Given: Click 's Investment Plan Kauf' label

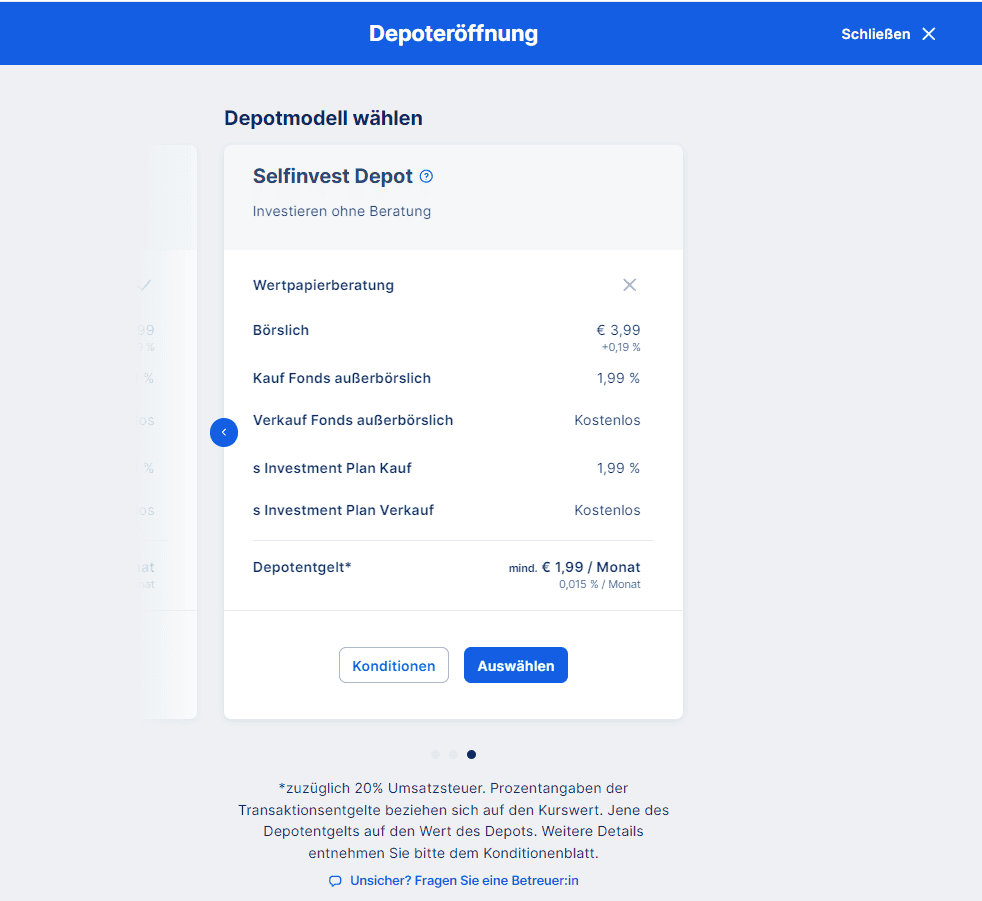Looking at the screenshot, I should coord(332,468).
